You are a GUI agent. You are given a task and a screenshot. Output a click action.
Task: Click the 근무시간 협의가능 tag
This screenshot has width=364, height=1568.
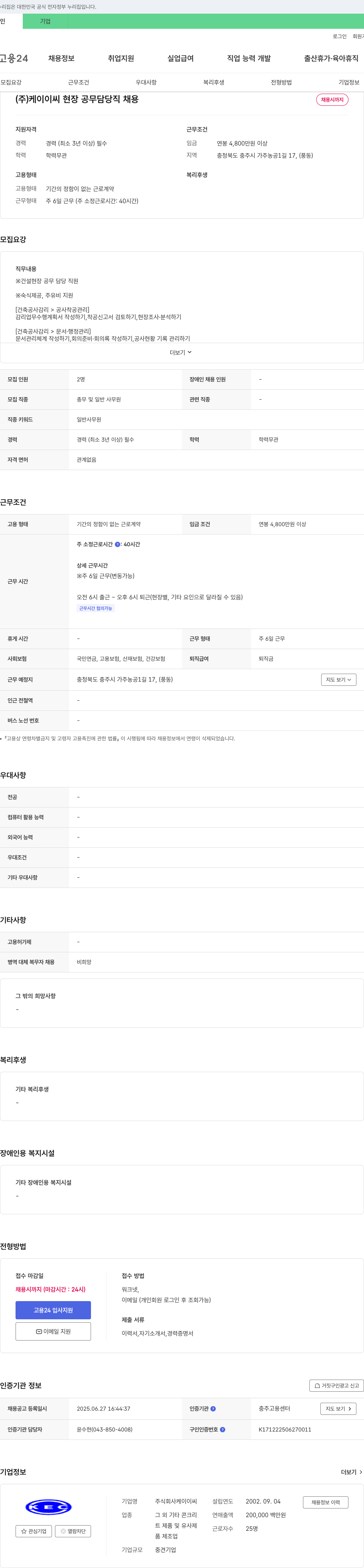[x=96, y=608]
